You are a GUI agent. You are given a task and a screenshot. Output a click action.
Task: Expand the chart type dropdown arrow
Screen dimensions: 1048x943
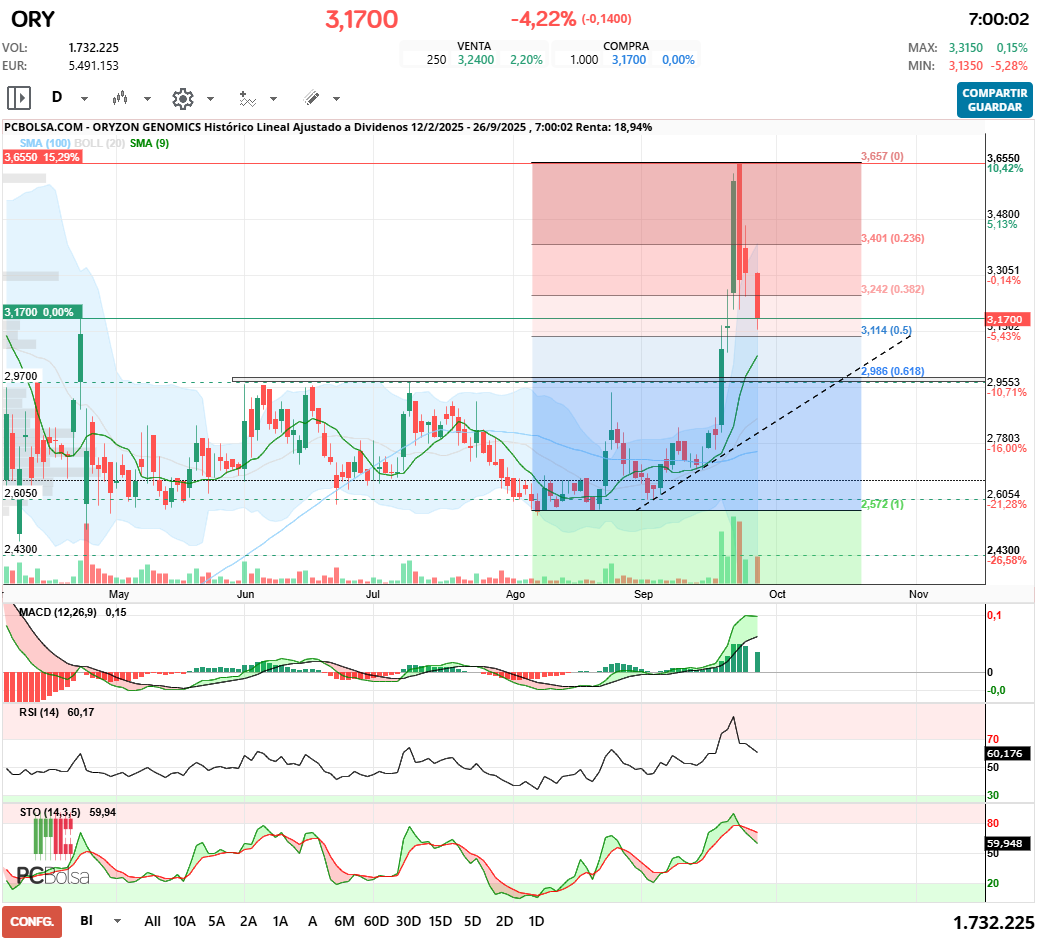point(147,99)
